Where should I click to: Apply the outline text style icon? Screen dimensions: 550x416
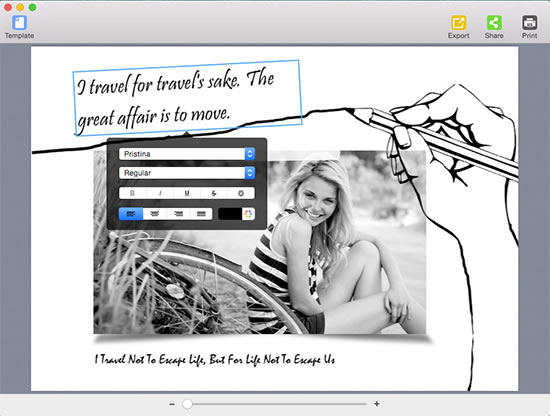click(241, 193)
